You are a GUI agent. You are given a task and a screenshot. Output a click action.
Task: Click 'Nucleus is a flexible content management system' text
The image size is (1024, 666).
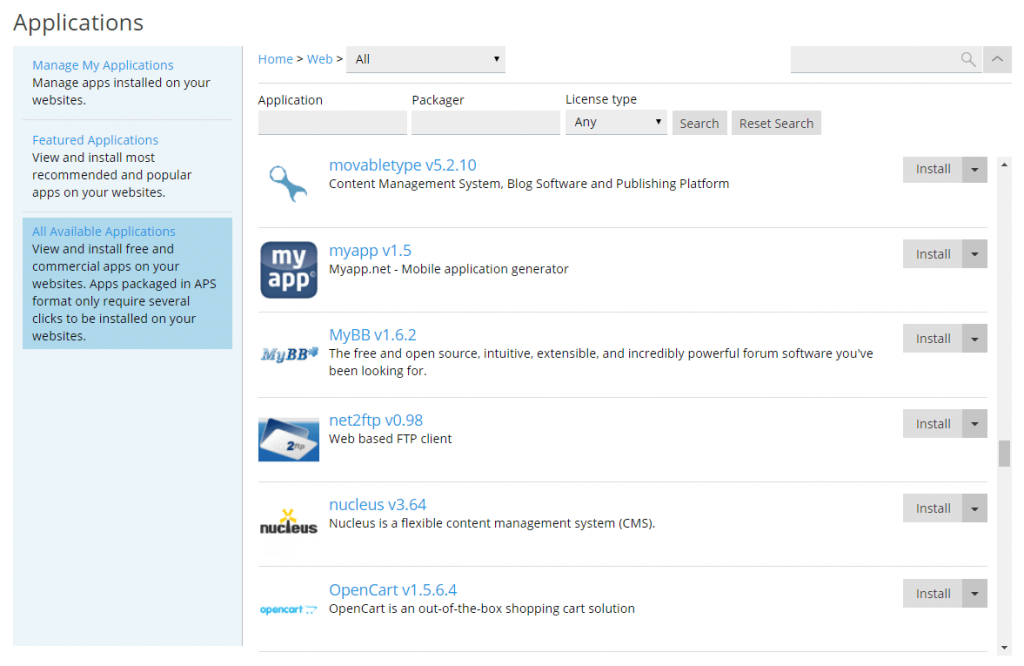(492, 524)
